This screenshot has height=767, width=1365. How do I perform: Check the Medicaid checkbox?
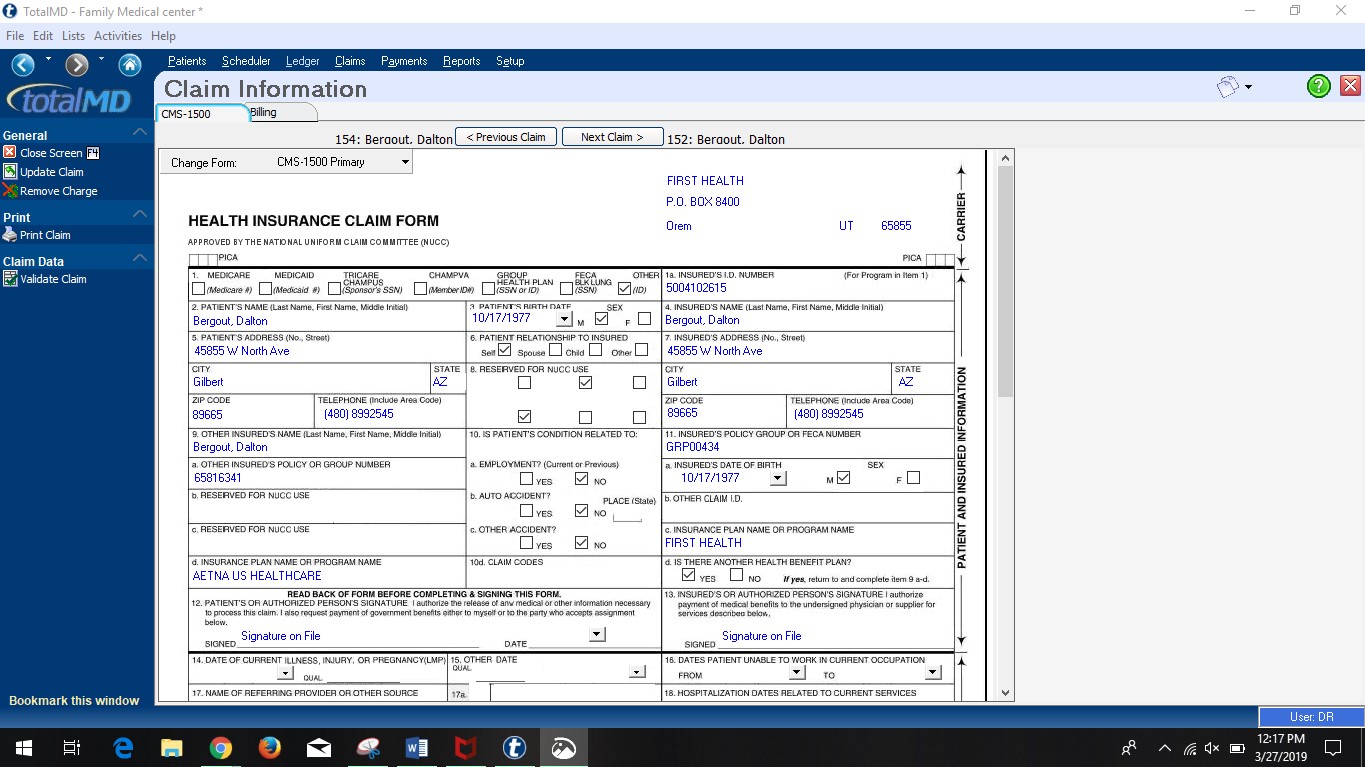point(265,289)
